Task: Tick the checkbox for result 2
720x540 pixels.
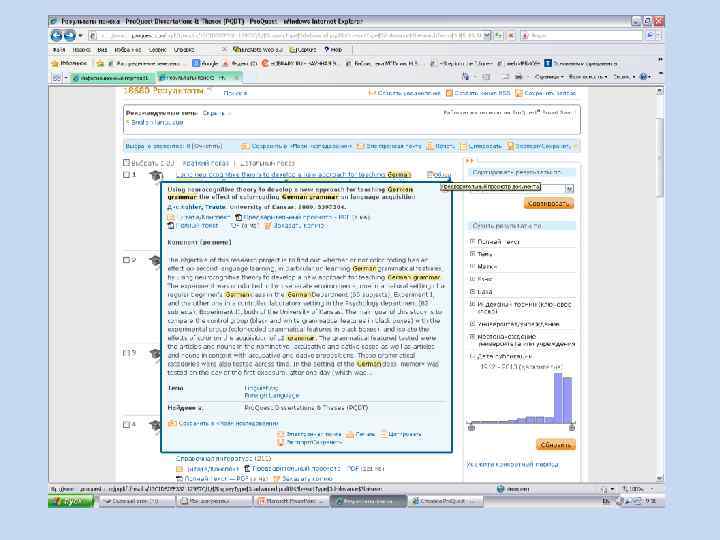Action: (126, 260)
